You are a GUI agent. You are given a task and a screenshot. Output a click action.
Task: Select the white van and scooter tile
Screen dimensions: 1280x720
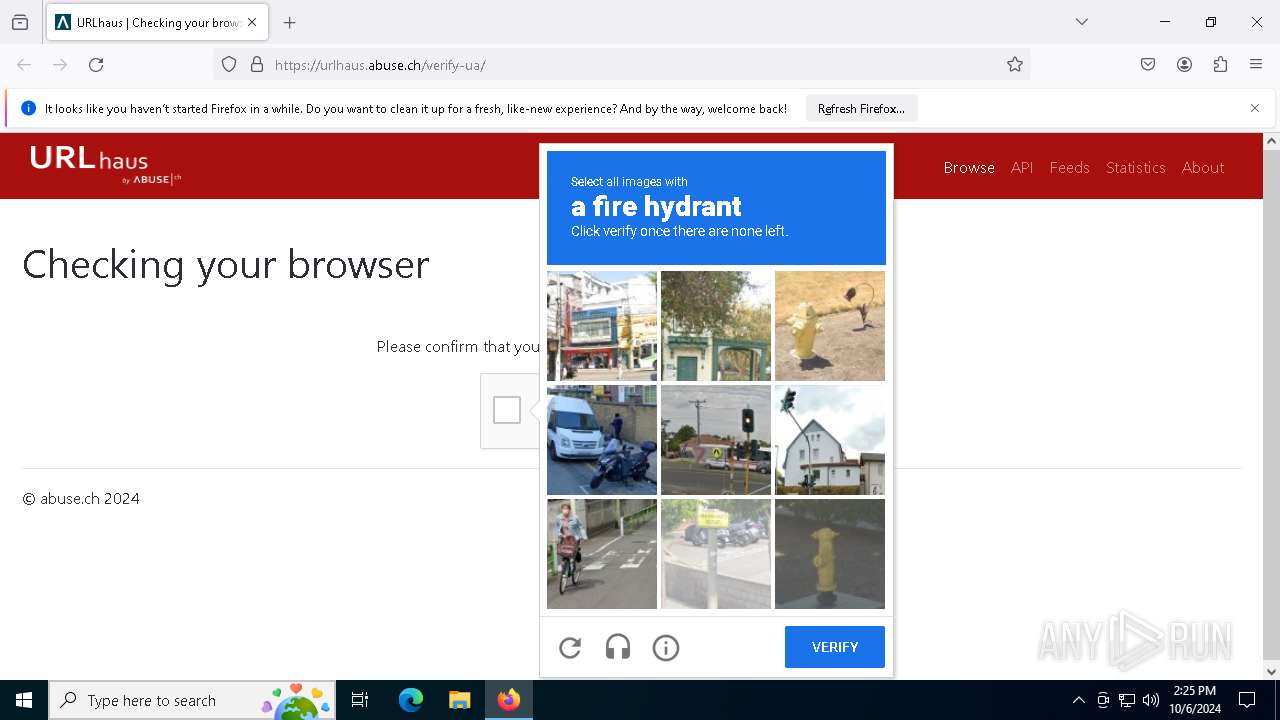click(x=602, y=440)
